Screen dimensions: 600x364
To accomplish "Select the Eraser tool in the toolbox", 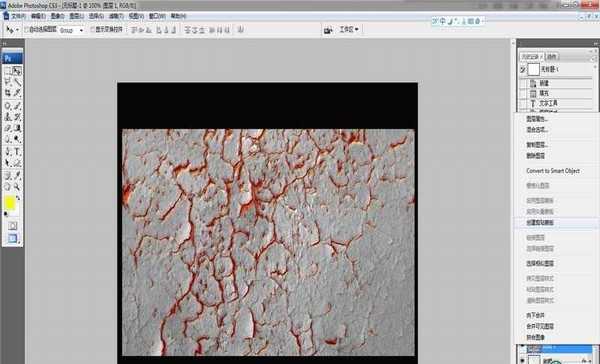I will pyautogui.click(x=8, y=128).
